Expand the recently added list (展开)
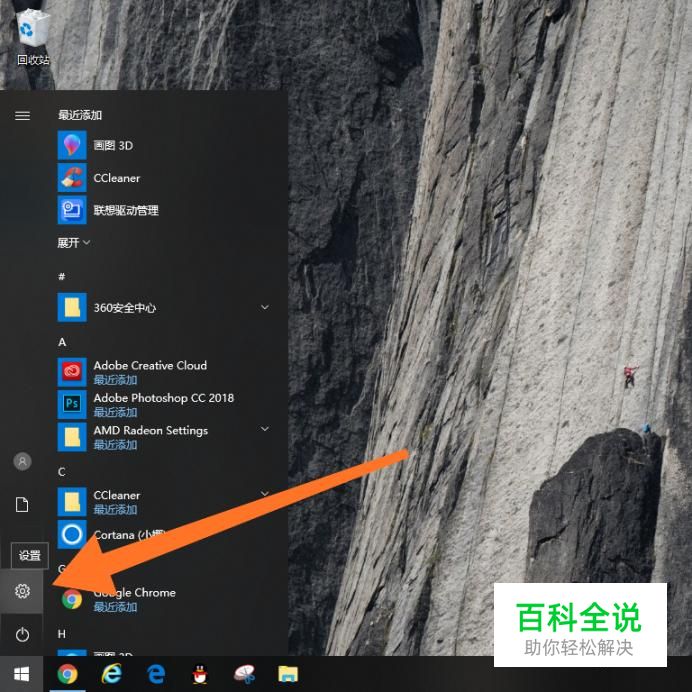 (x=74, y=243)
